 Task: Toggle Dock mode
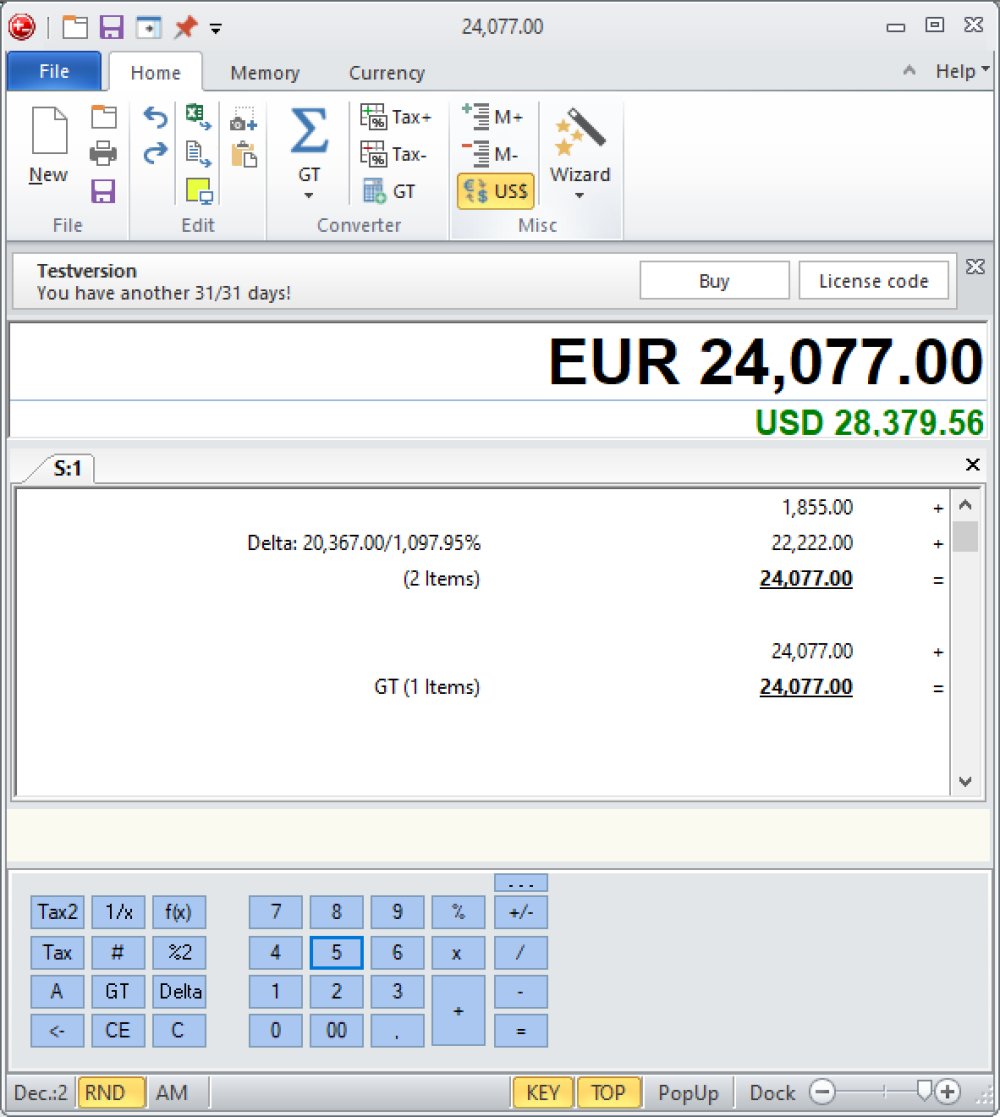click(772, 1092)
